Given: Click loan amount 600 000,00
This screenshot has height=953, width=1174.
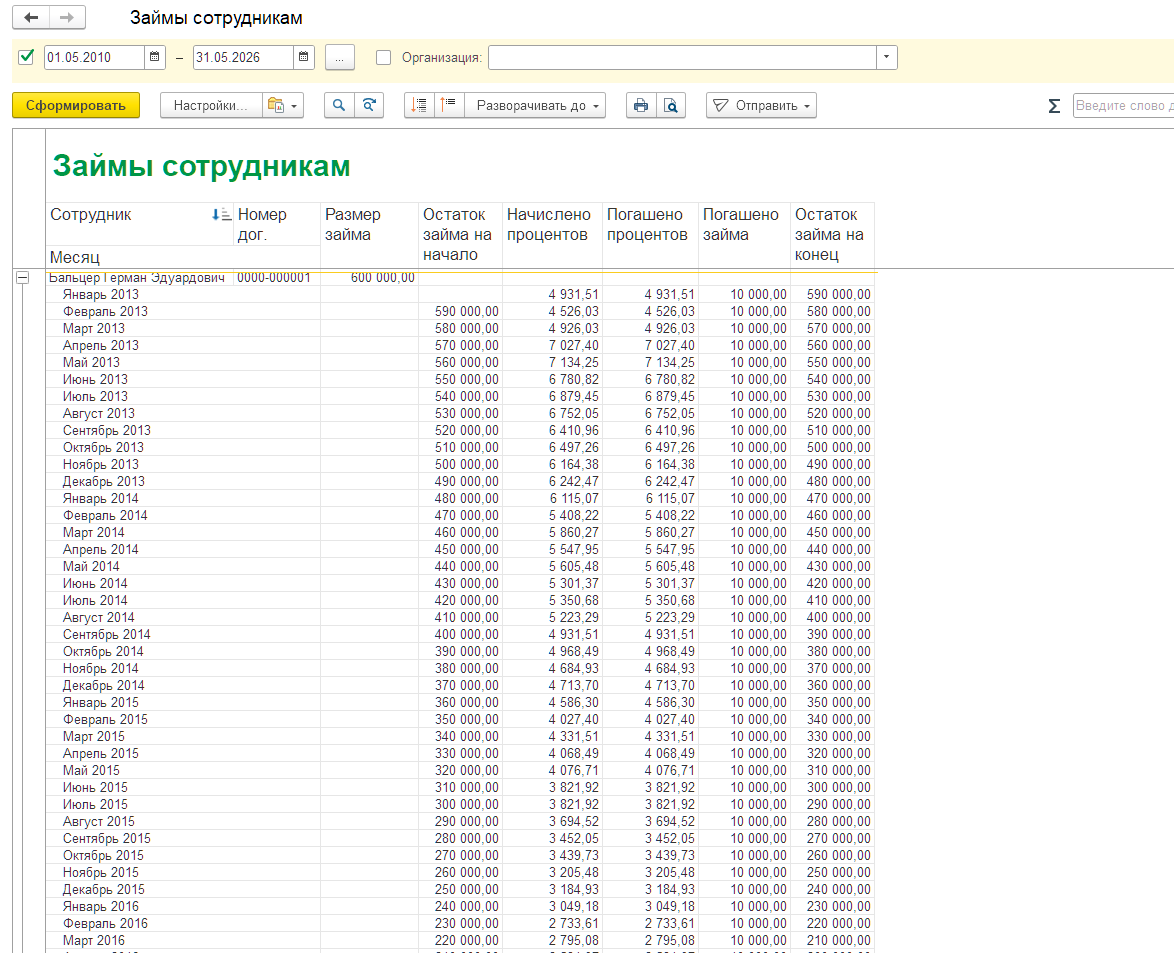Looking at the screenshot, I should pyautogui.click(x=382, y=278).
